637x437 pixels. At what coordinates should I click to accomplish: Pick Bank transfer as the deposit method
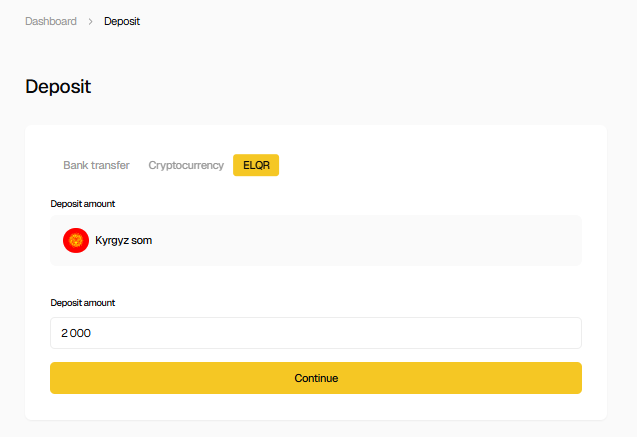96,165
